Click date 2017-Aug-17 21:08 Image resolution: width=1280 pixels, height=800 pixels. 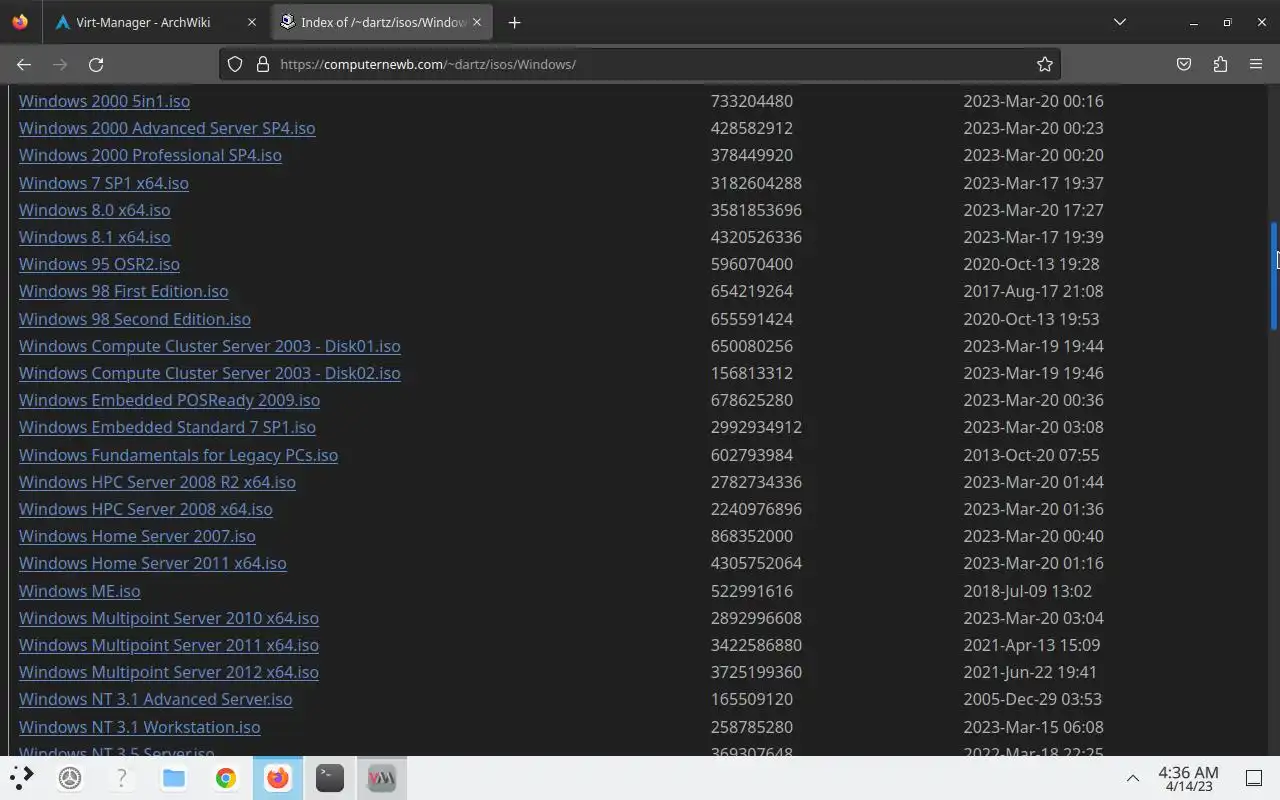(x=1033, y=291)
